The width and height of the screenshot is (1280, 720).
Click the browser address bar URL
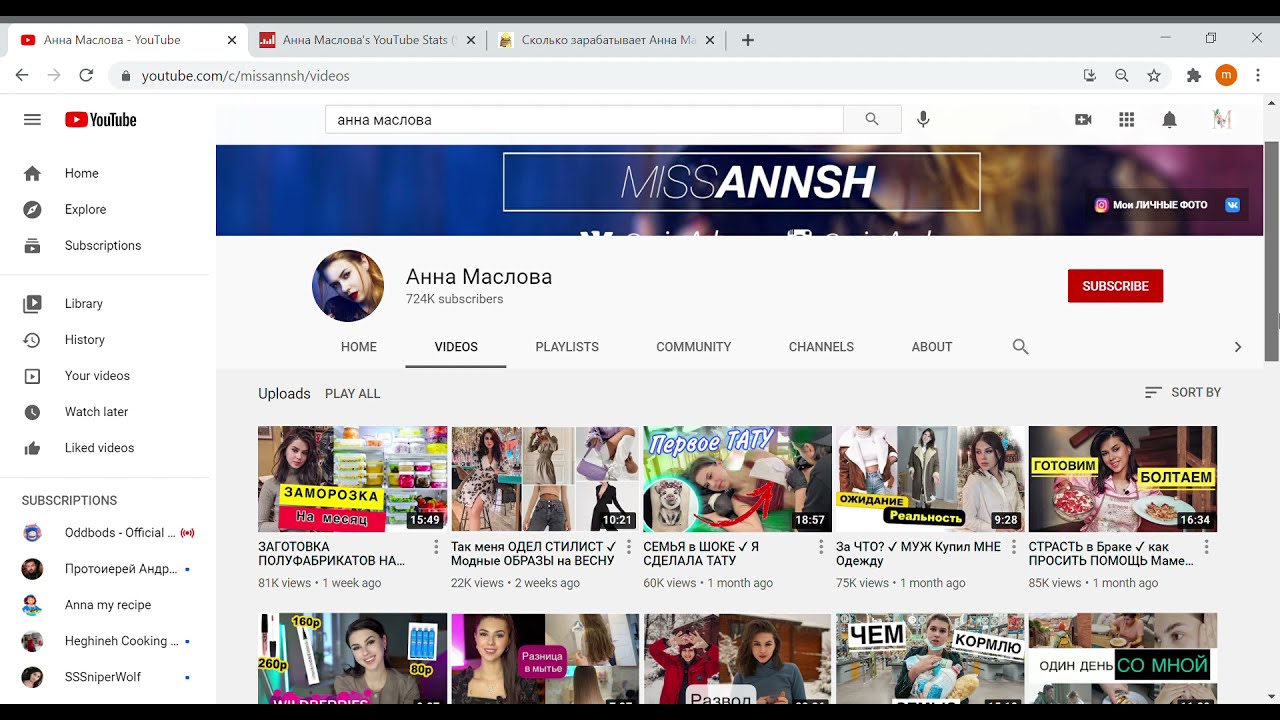pyautogui.click(x=246, y=75)
